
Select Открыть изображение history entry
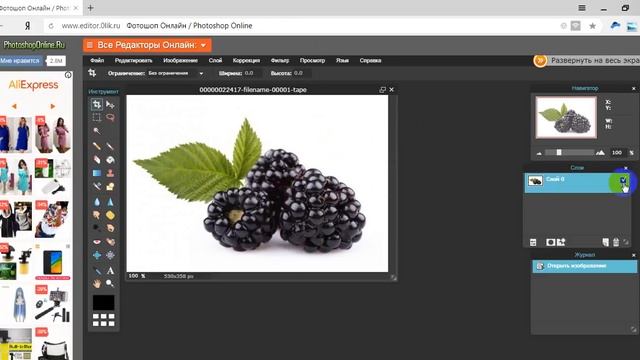584,266
